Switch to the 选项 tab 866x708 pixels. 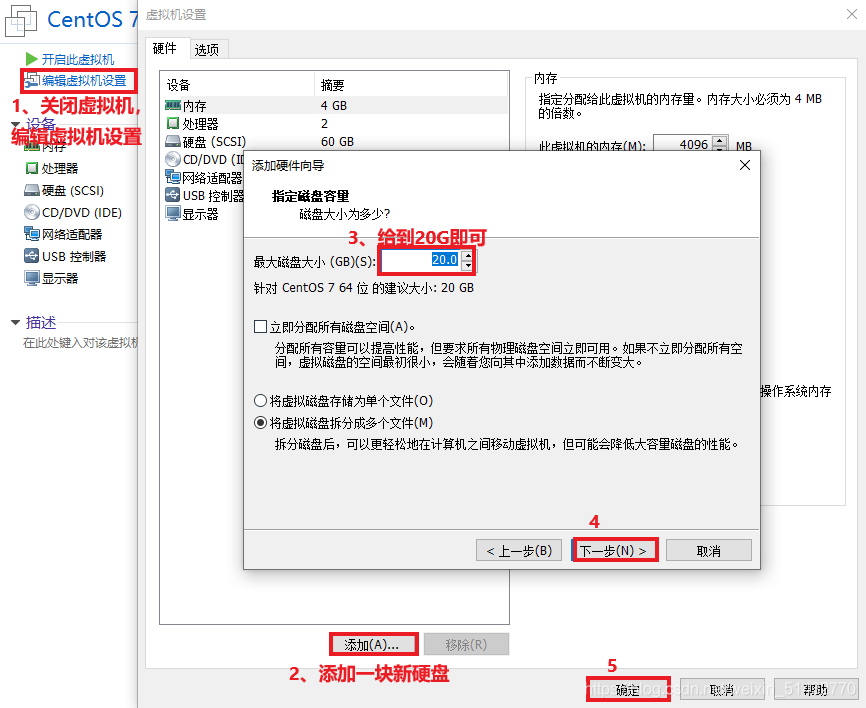click(207, 50)
